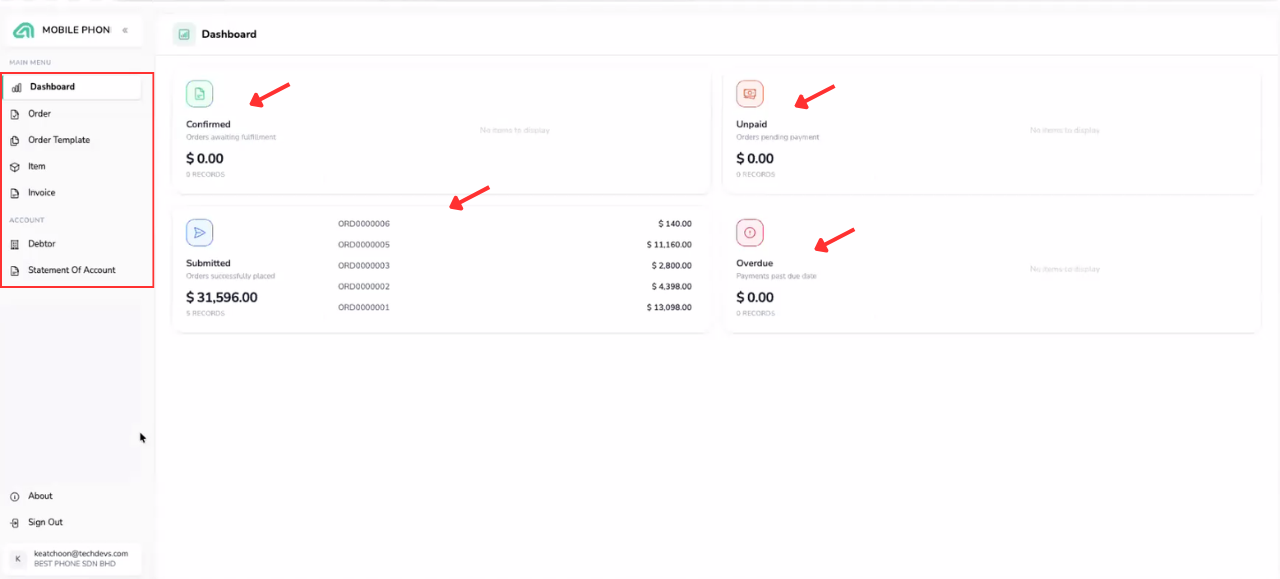Screen dimensions: 1280x579
Task: Click the user avatar K badge
Action: click(18, 559)
